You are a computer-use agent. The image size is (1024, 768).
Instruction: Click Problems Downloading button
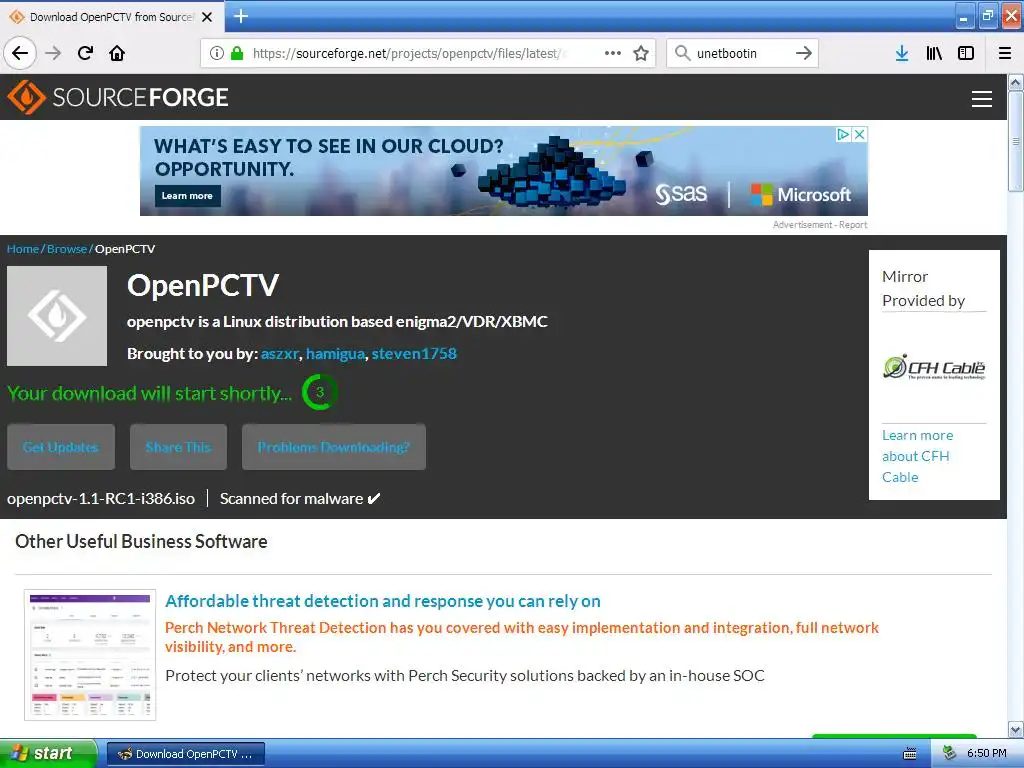coord(334,447)
